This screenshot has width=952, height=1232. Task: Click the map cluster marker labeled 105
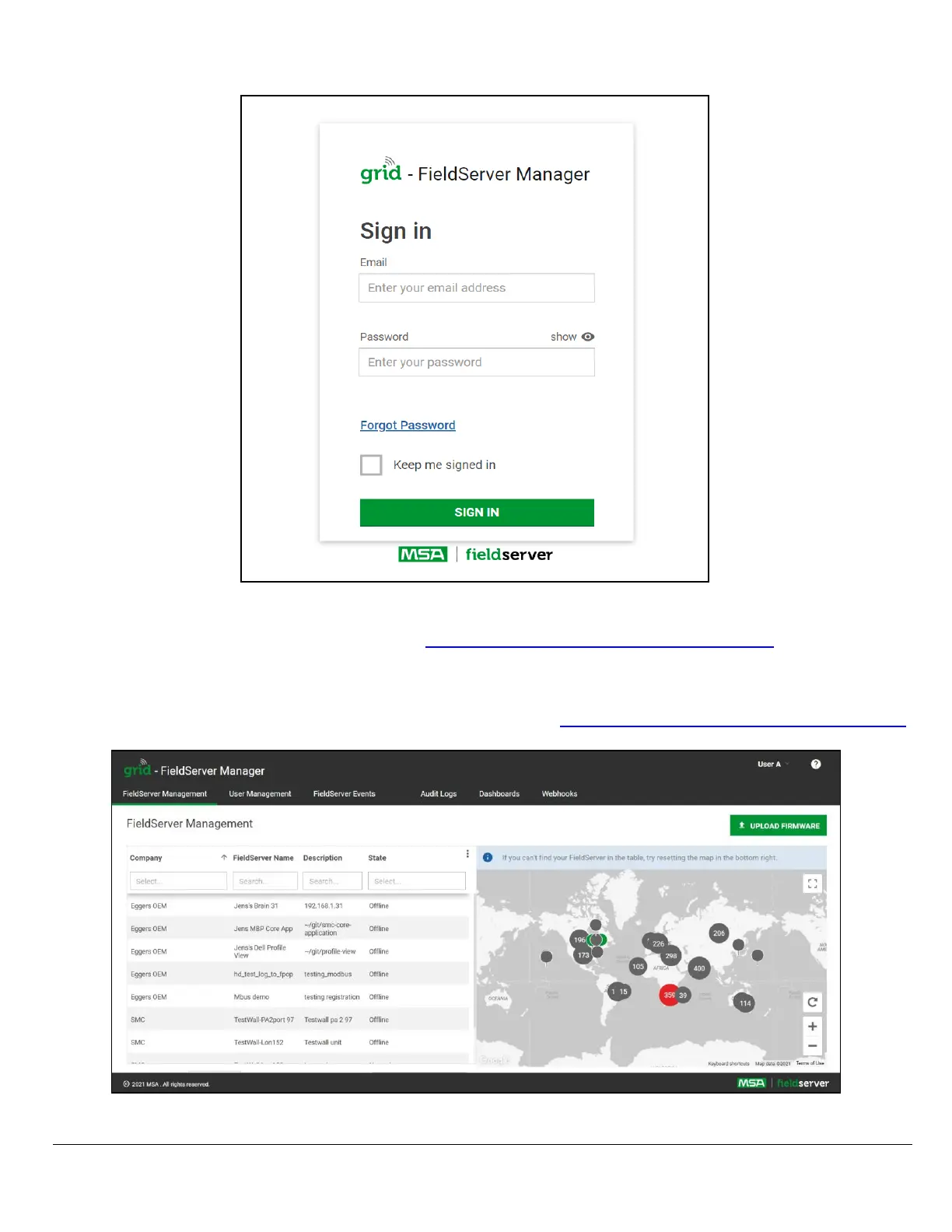pos(638,967)
